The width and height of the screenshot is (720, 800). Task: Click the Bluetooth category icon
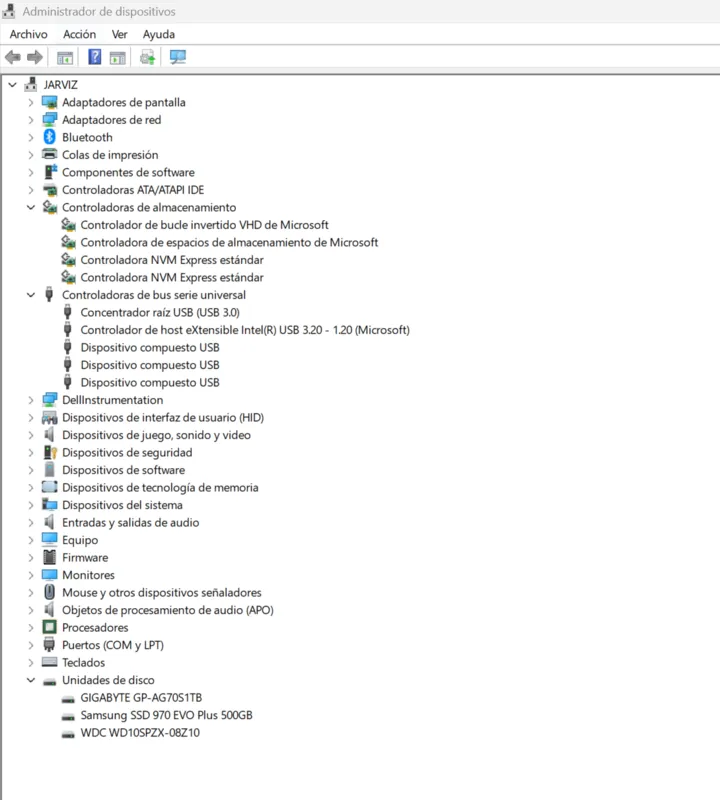[x=49, y=137]
